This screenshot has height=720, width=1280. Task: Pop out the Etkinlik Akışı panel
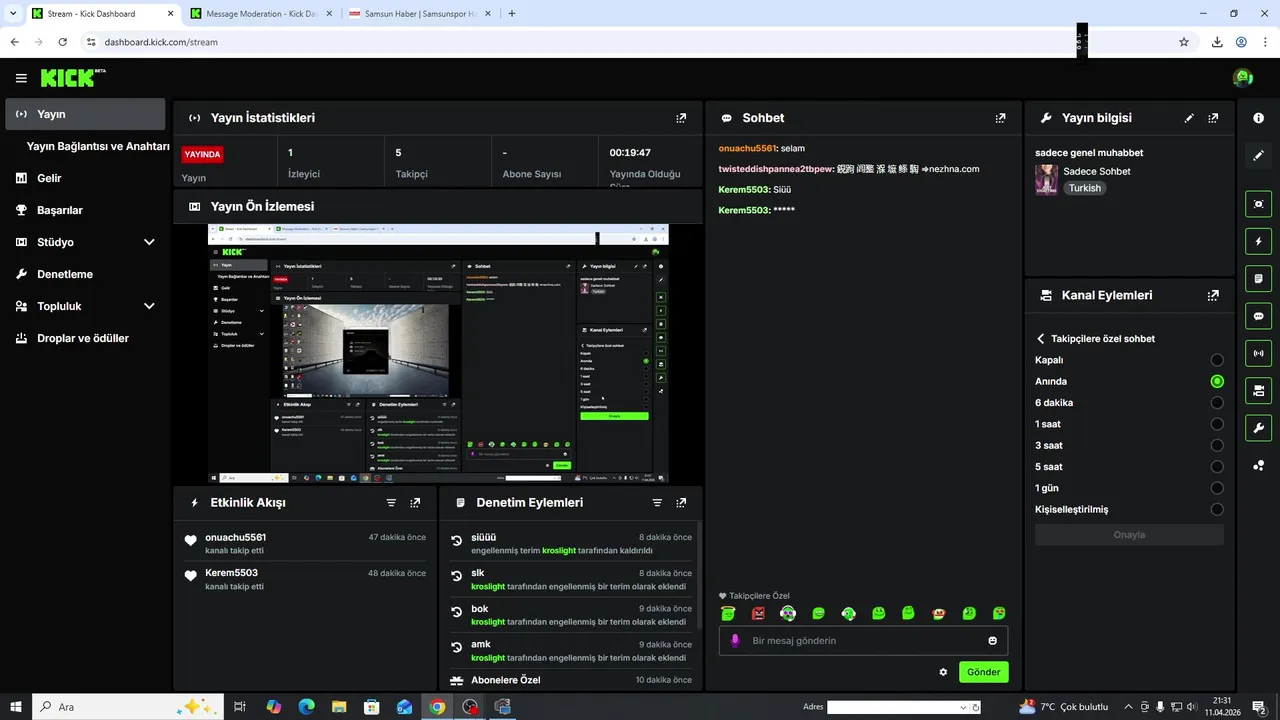click(415, 503)
